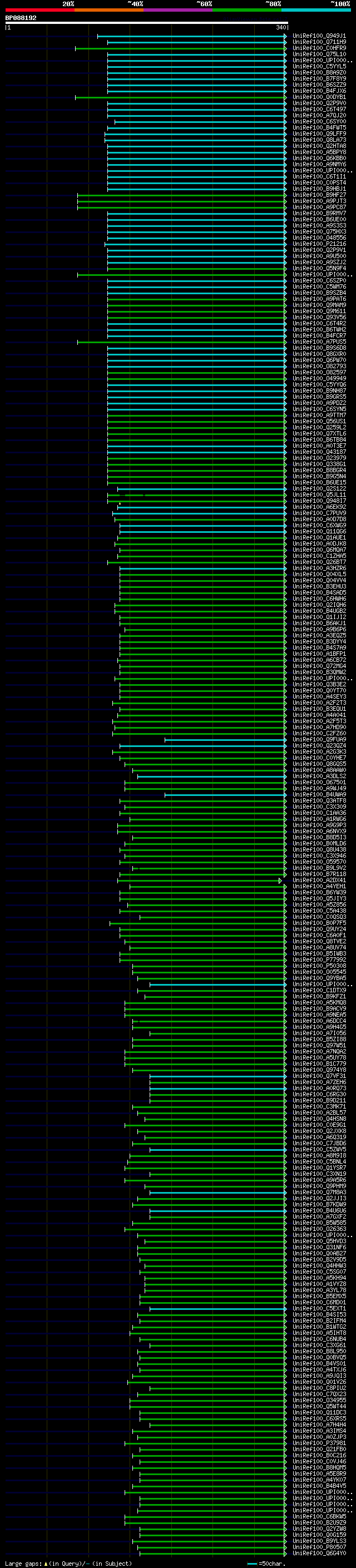
Task: Select the UniRef100_Q8U438 entry
Action: click(319, 850)
